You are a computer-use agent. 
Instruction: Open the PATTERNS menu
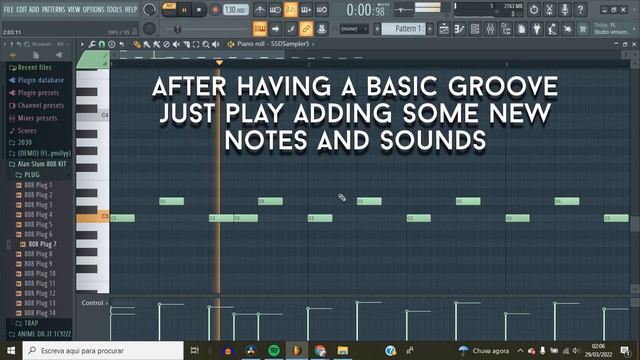pos(53,9)
